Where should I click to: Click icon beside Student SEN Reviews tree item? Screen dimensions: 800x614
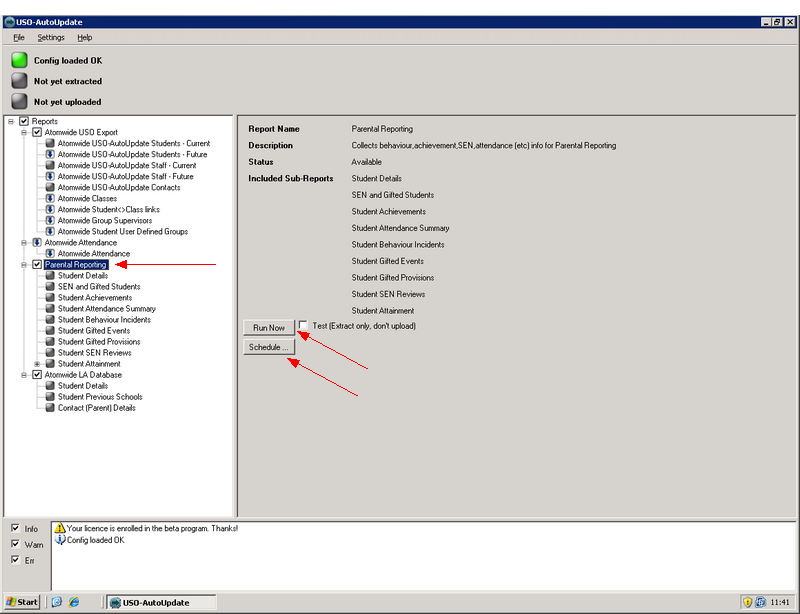(50, 353)
